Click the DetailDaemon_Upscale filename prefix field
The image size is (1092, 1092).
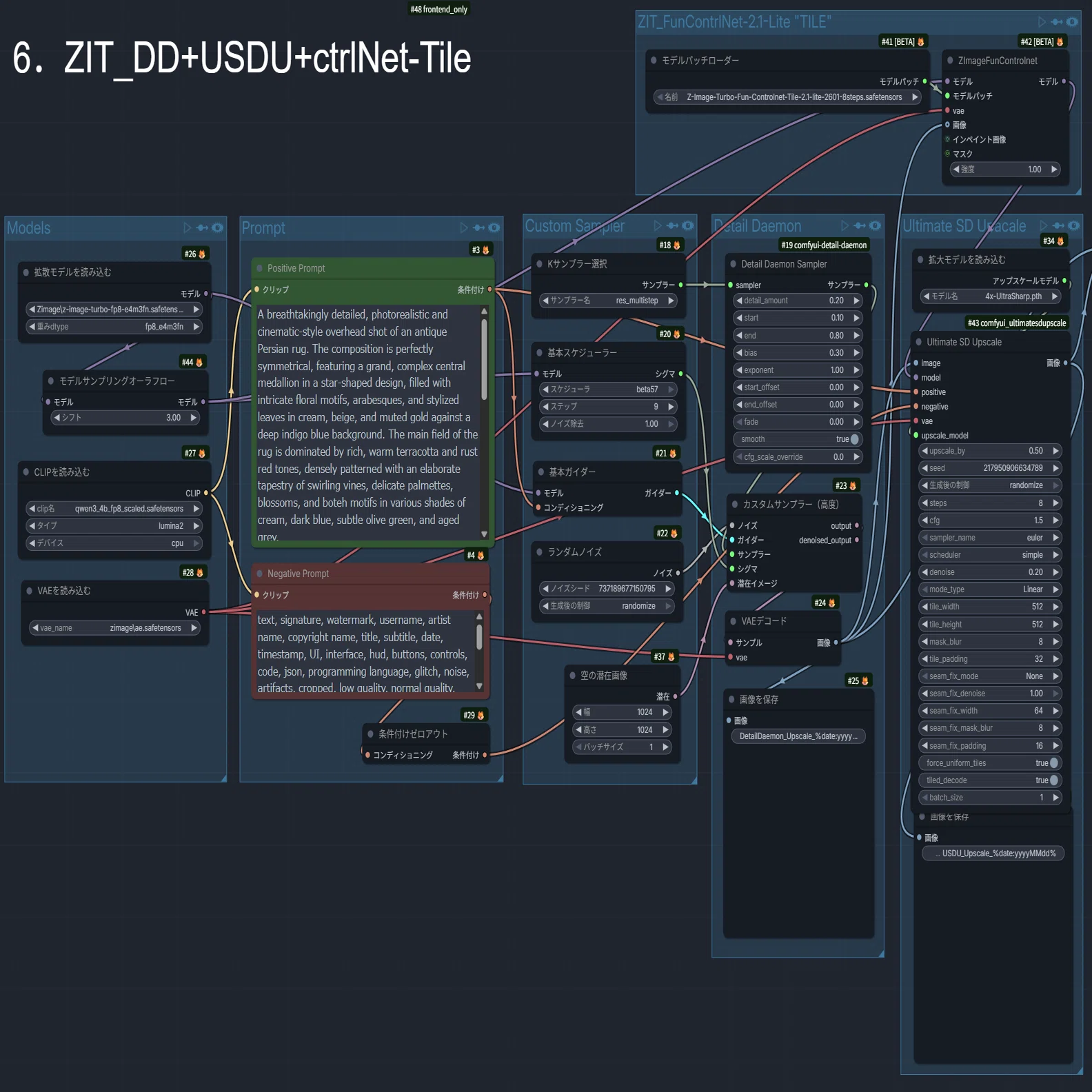(798, 736)
